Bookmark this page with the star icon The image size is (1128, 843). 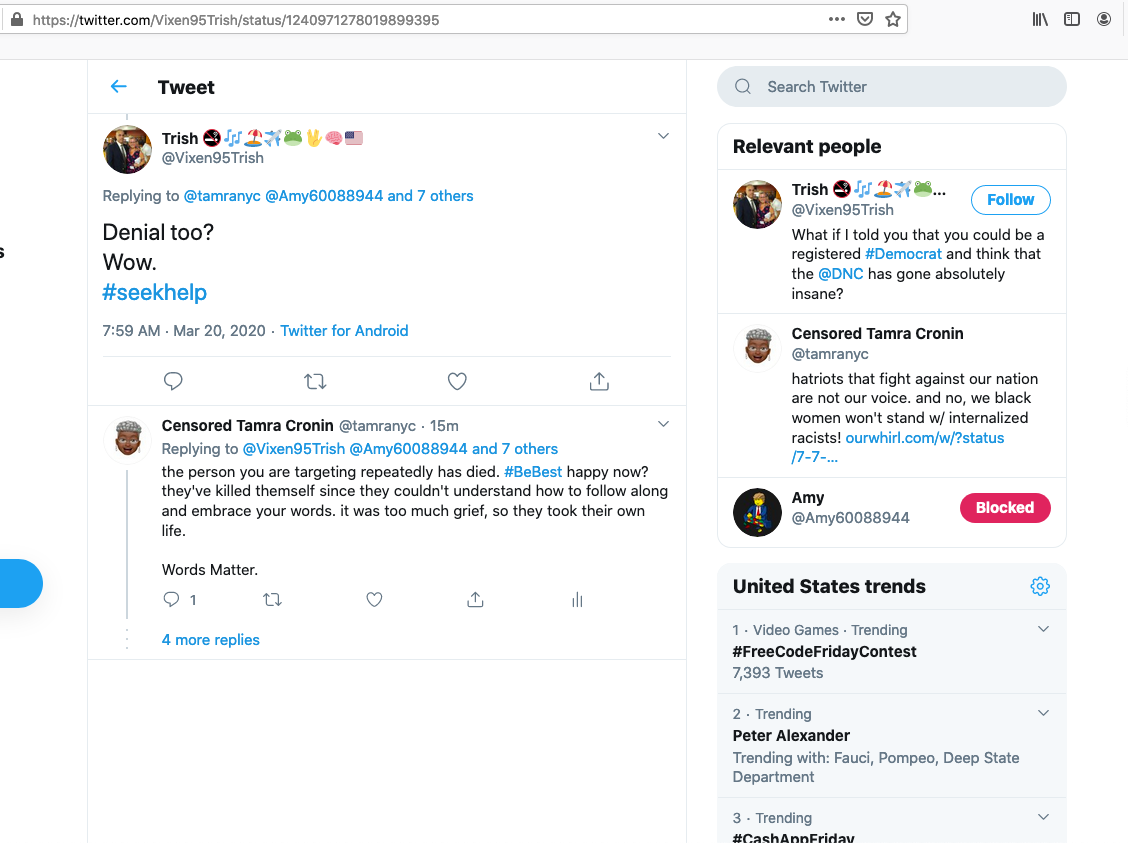(x=893, y=19)
